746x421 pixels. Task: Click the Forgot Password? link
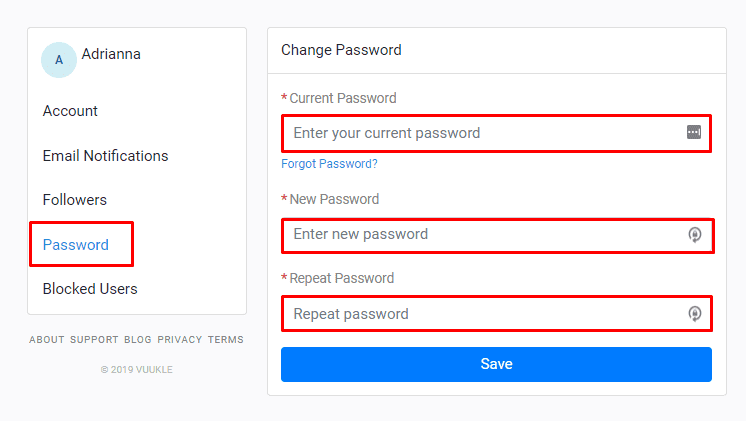[329, 164]
